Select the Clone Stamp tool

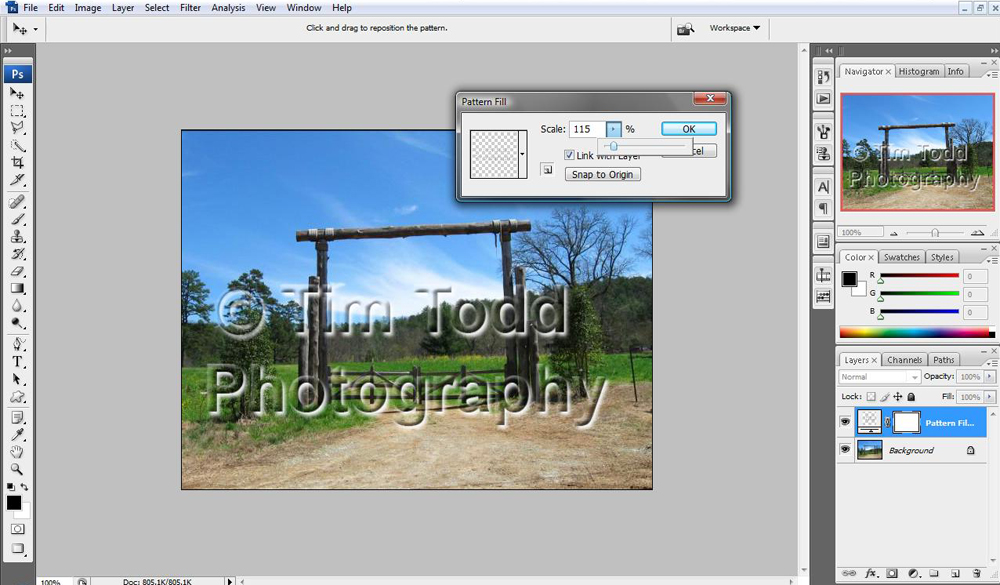pyautogui.click(x=17, y=237)
